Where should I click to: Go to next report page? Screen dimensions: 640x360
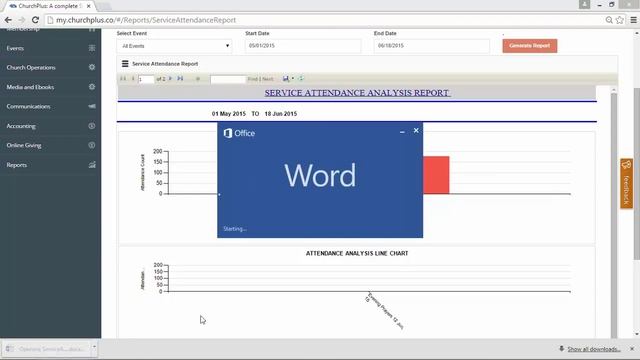coord(171,78)
